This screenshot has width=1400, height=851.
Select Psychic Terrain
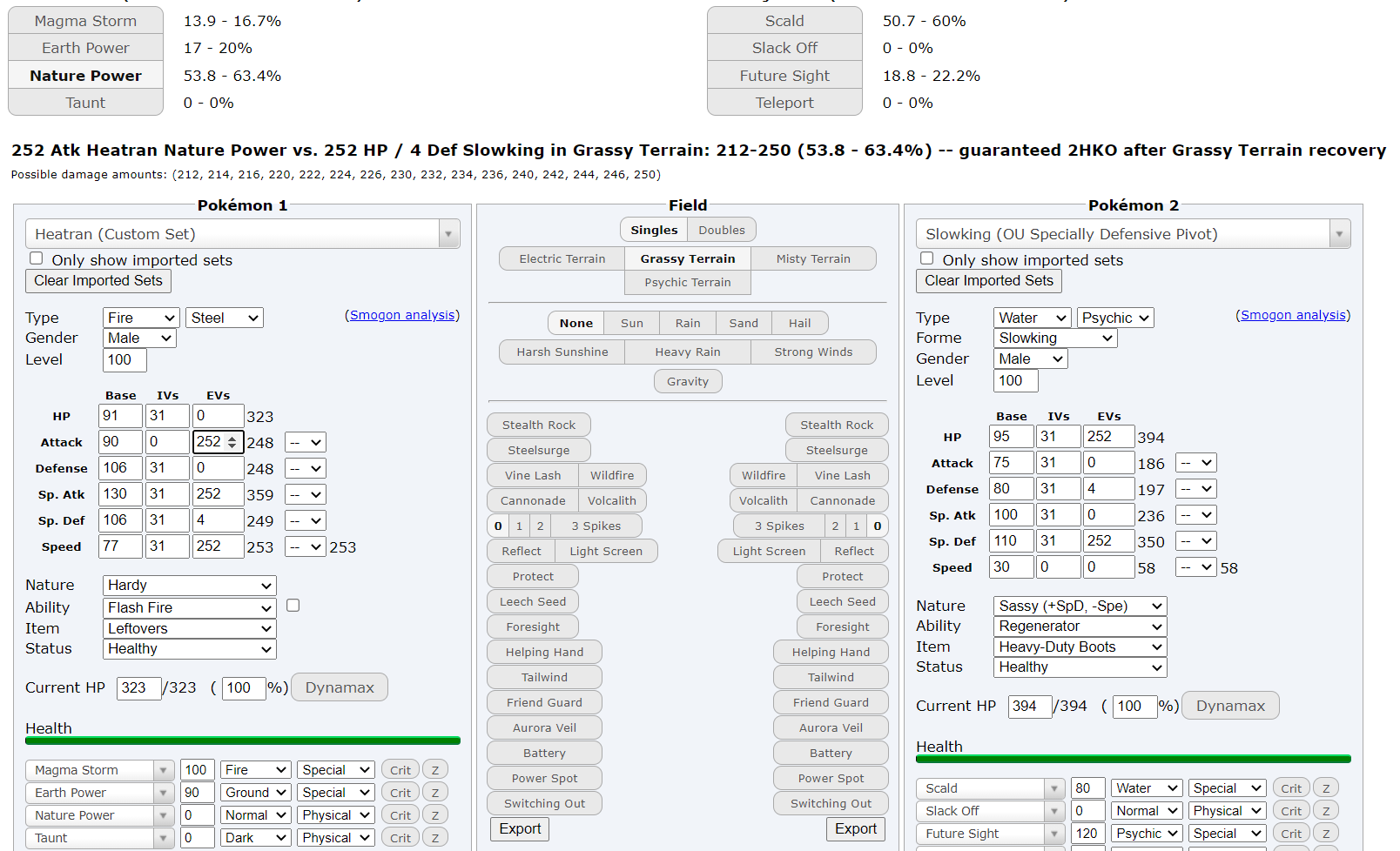[688, 282]
